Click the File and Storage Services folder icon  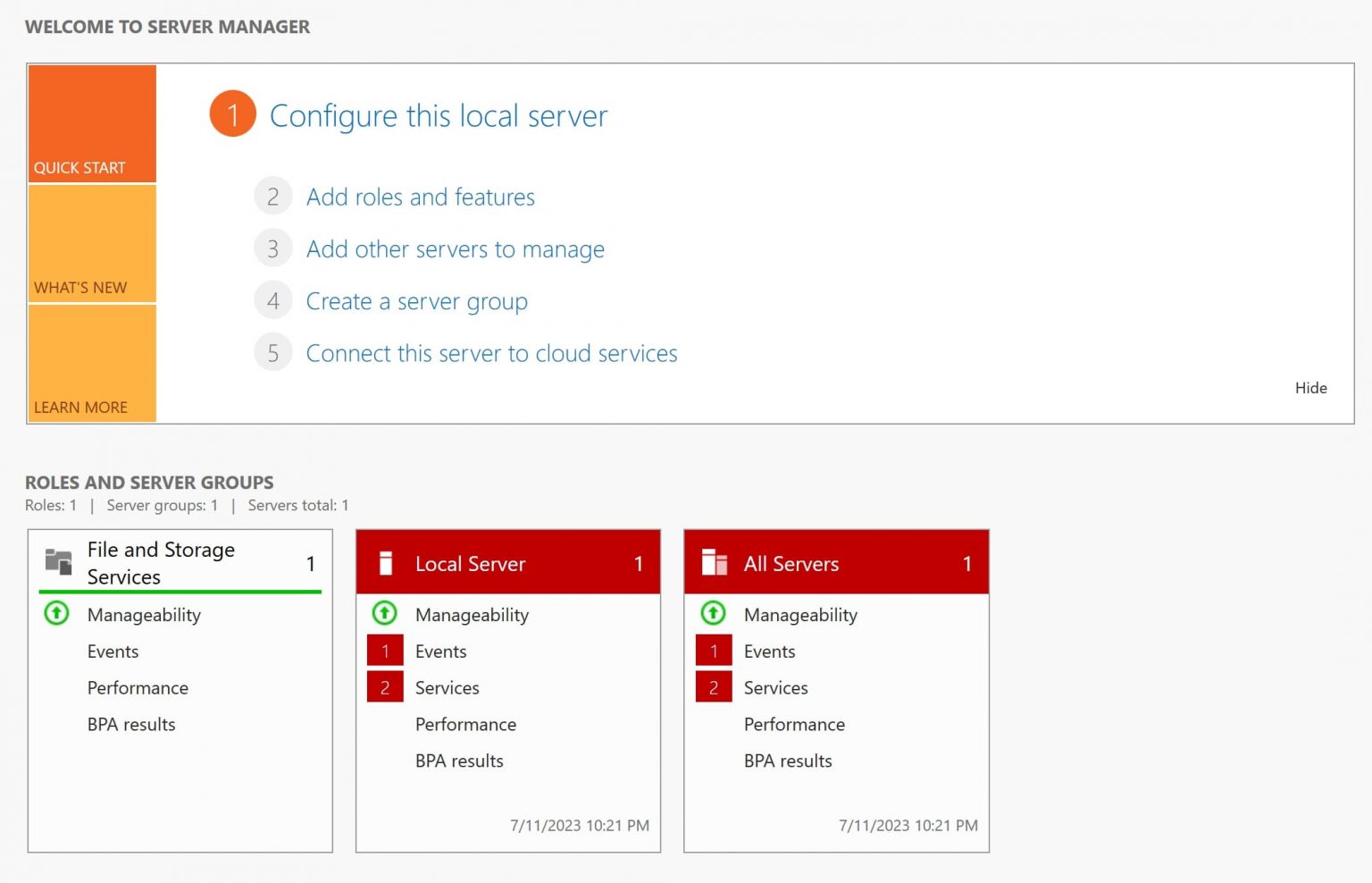59,561
